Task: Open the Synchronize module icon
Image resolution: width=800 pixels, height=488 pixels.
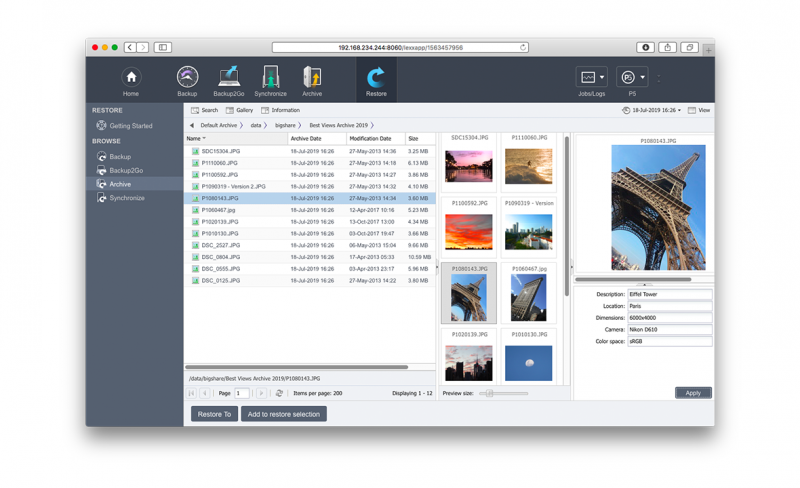Action: [270, 77]
